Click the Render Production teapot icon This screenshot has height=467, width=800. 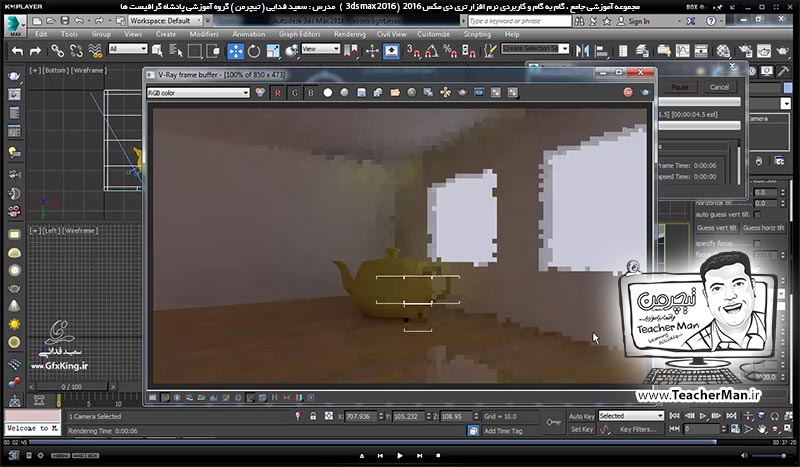click(783, 51)
